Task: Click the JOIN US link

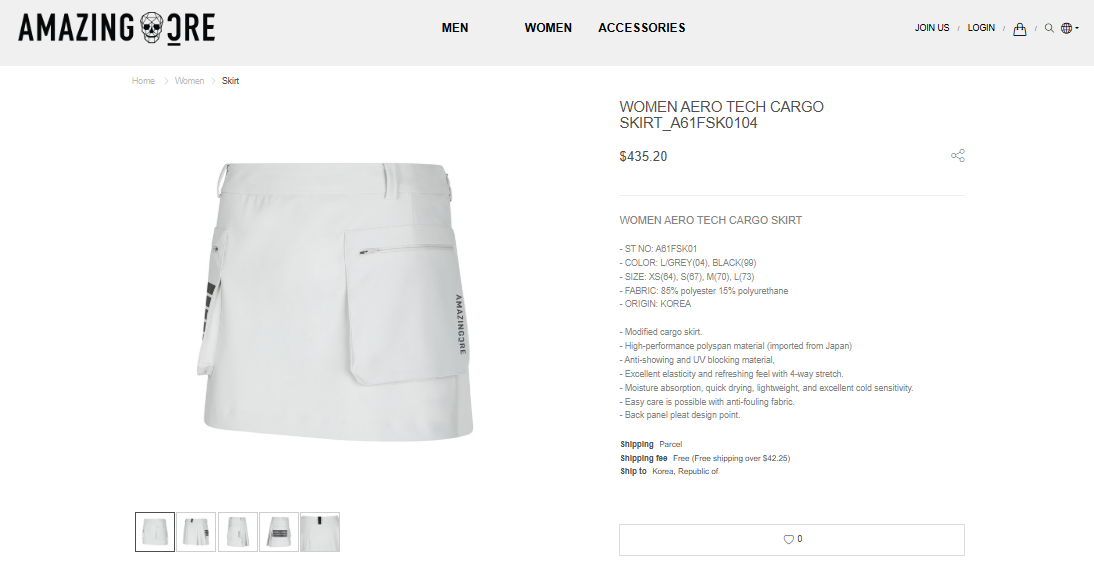Action: (932, 28)
